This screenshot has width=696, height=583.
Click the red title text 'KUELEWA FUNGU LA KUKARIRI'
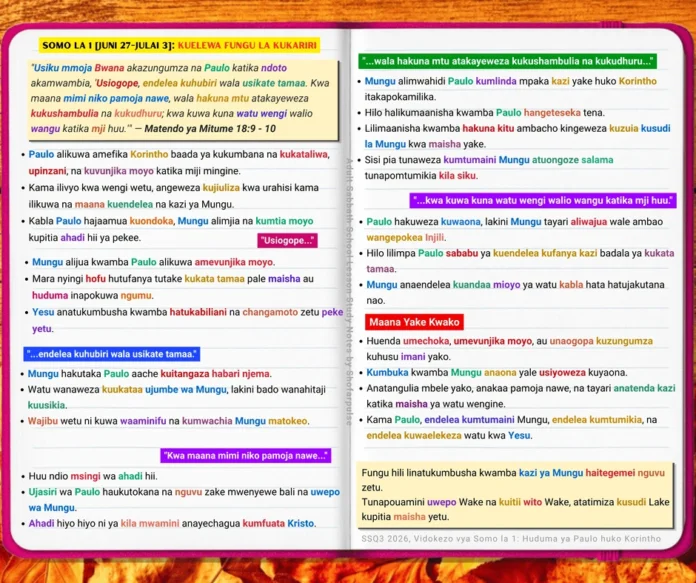tap(247, 45)
